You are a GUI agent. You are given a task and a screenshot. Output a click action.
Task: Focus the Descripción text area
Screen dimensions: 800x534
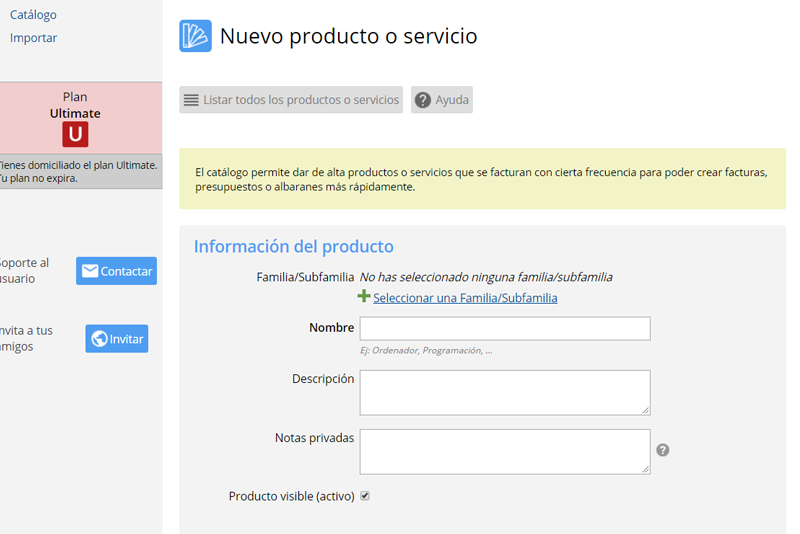point(505,393)
